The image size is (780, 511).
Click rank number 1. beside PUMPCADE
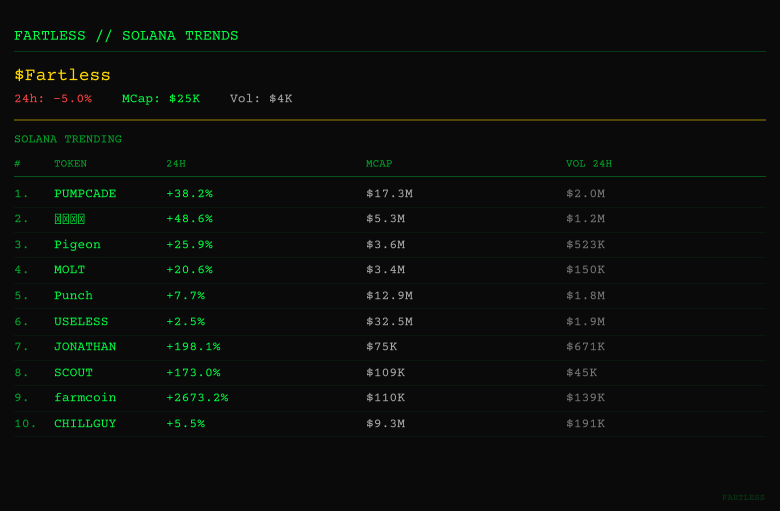click(x=21, y=194)
